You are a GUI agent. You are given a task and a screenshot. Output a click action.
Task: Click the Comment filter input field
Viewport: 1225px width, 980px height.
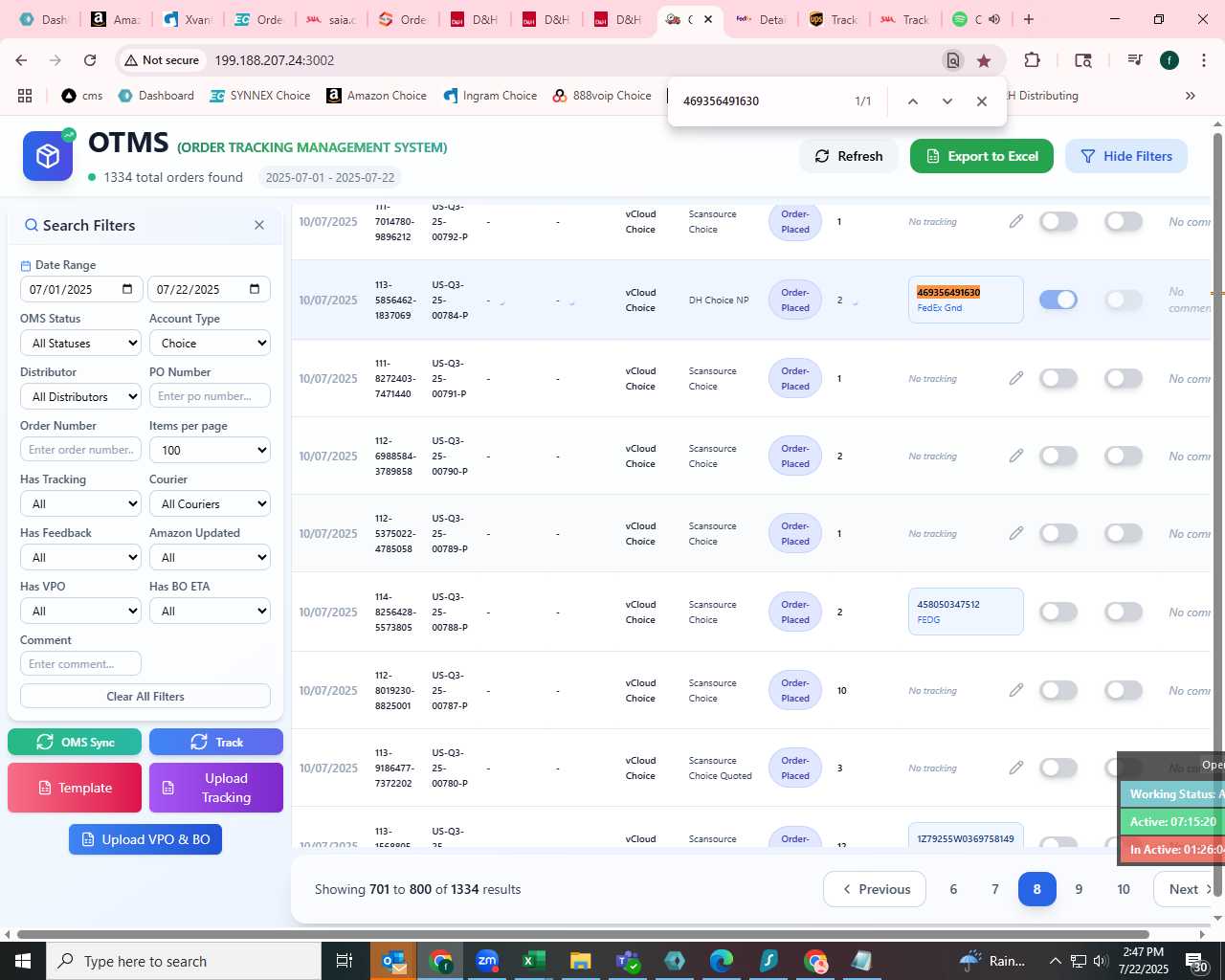point(80,663)
